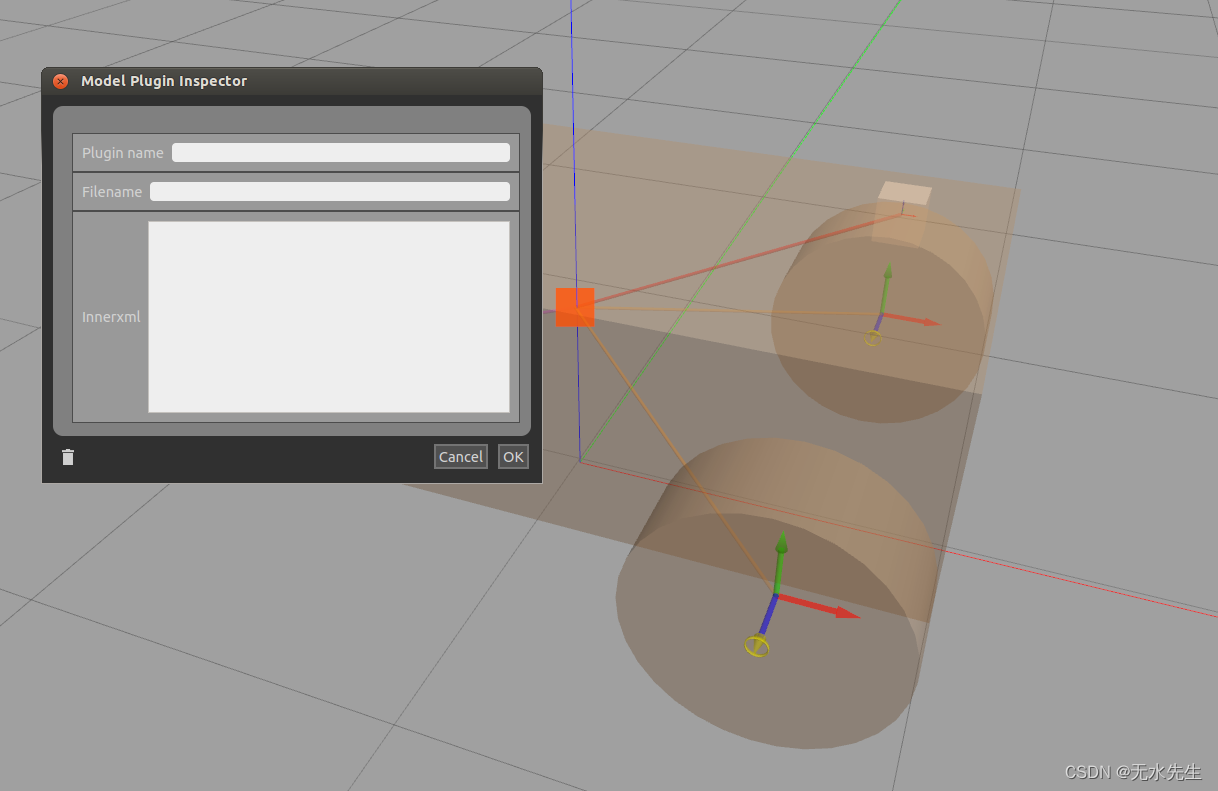Focus the Filename text field

point(330,191)
